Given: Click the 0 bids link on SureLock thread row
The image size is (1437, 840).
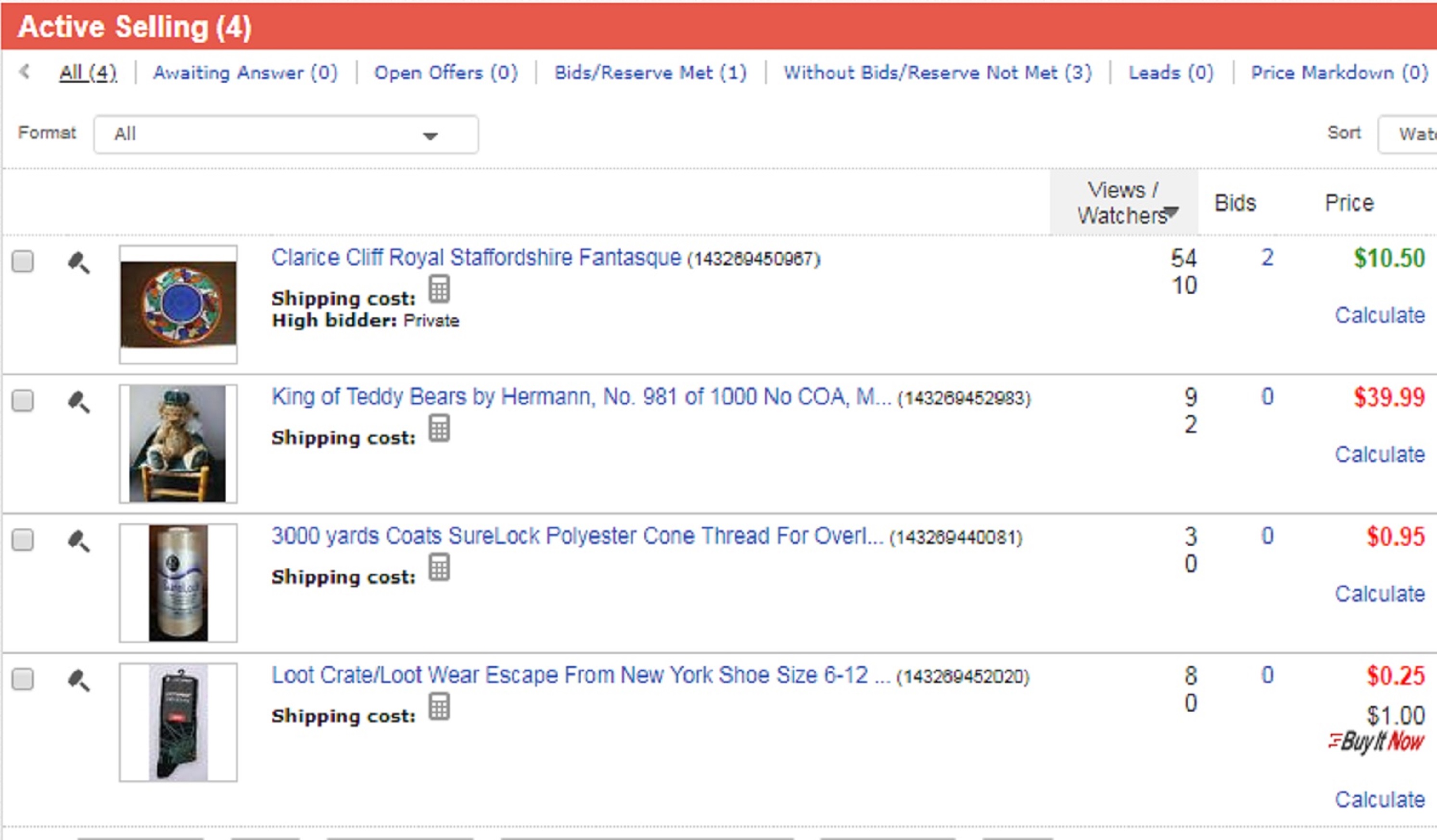Looking at the screenshot, I should pyautogui.click(x=1267, y=536).
